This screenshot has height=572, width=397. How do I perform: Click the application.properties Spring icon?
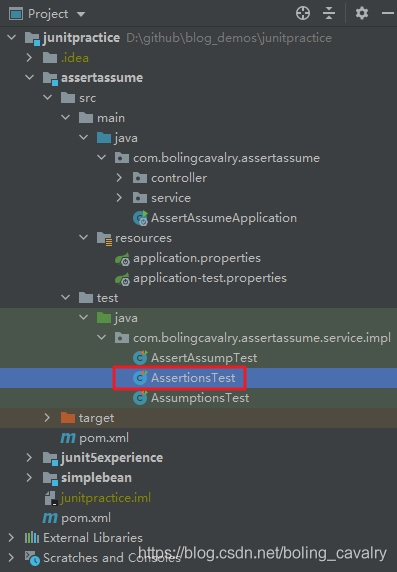(122, 259)
